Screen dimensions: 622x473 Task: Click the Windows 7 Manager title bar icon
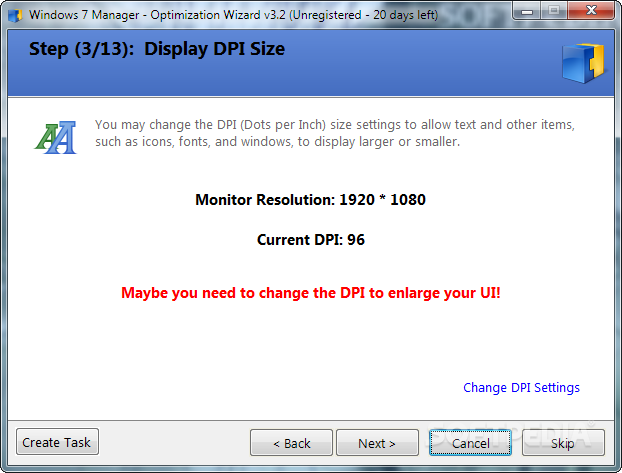click(15, 15)
